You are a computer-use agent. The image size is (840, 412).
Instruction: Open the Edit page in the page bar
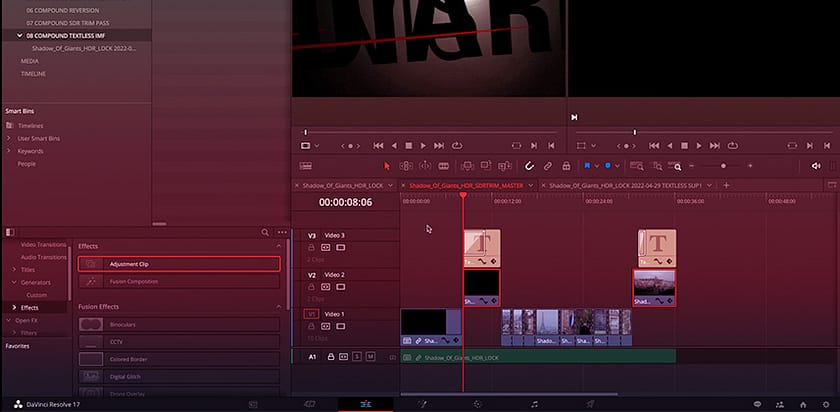point(365,404)
